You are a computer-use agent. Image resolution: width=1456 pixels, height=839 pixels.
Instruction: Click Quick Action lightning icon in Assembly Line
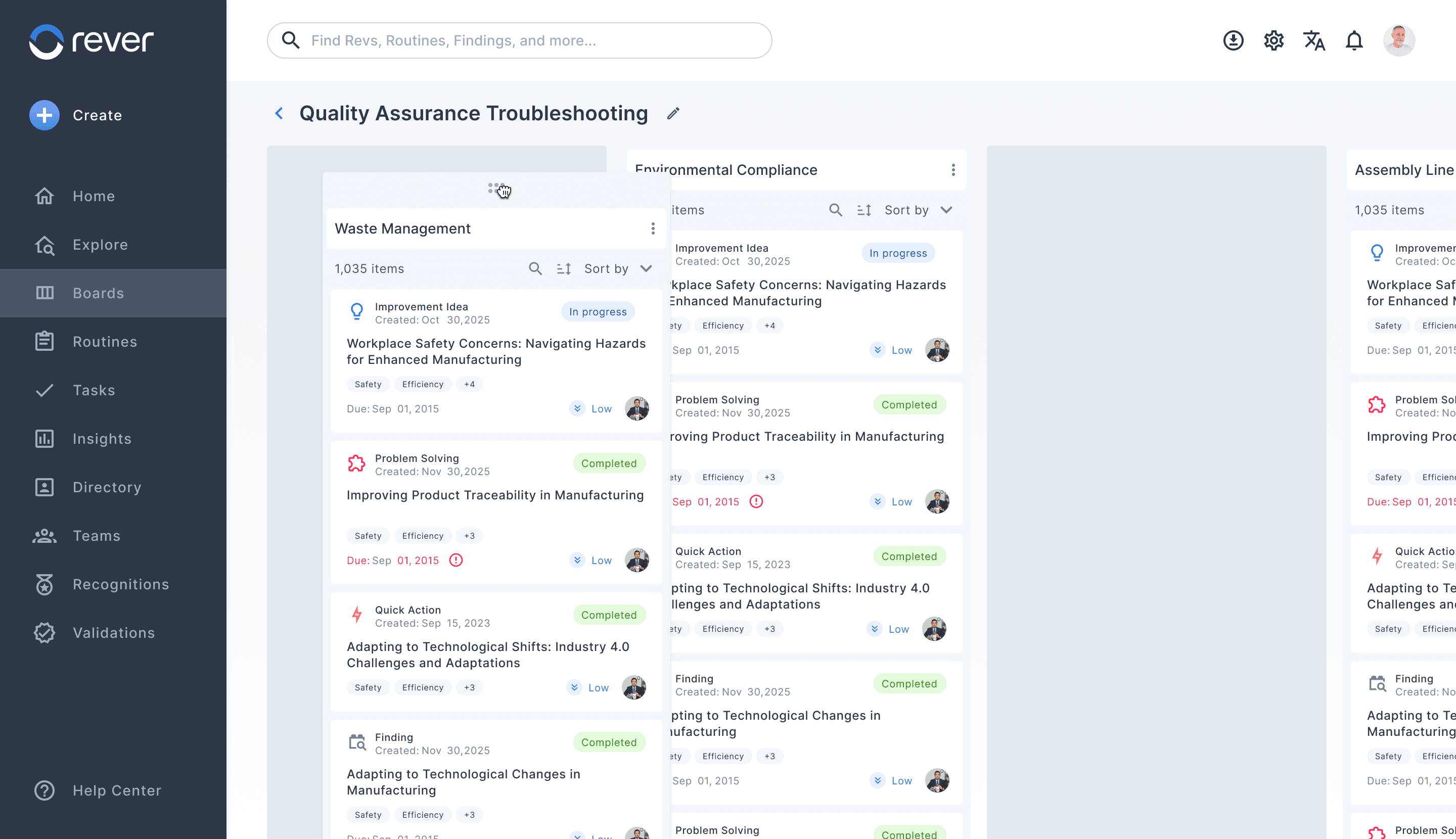[1377, 556]
